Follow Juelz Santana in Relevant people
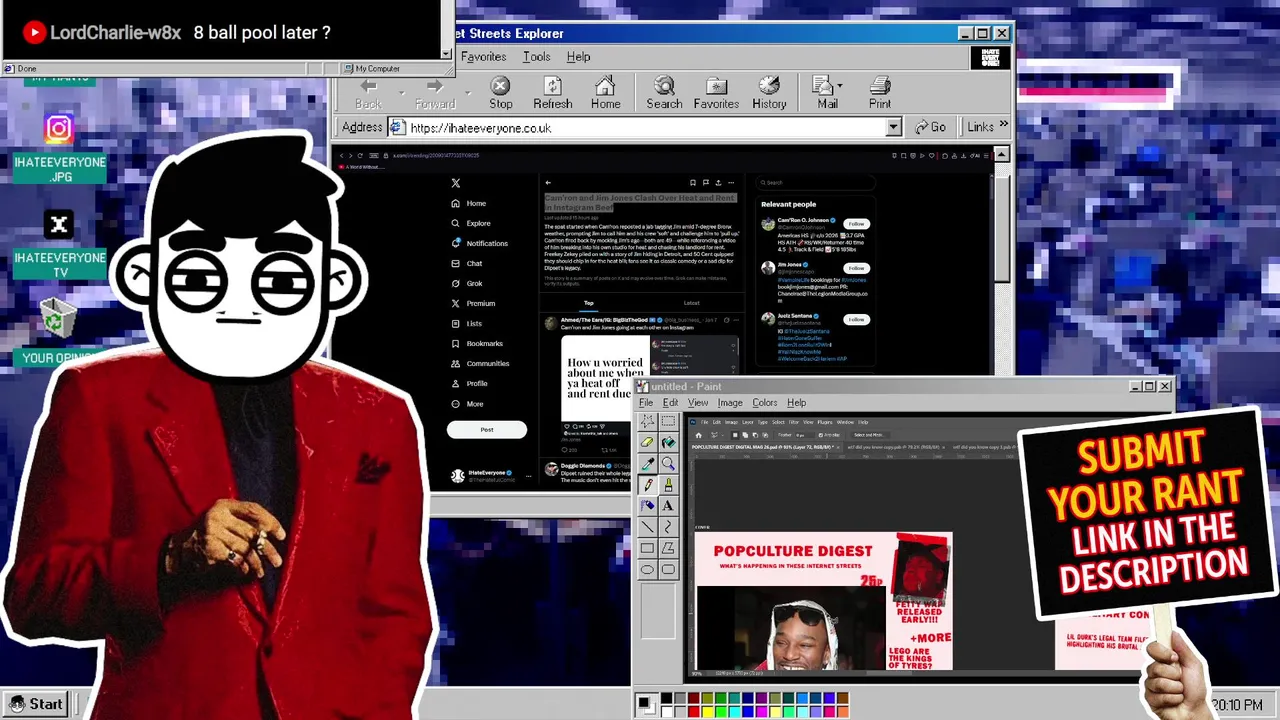1280x720 pixels. coord(856,319)
